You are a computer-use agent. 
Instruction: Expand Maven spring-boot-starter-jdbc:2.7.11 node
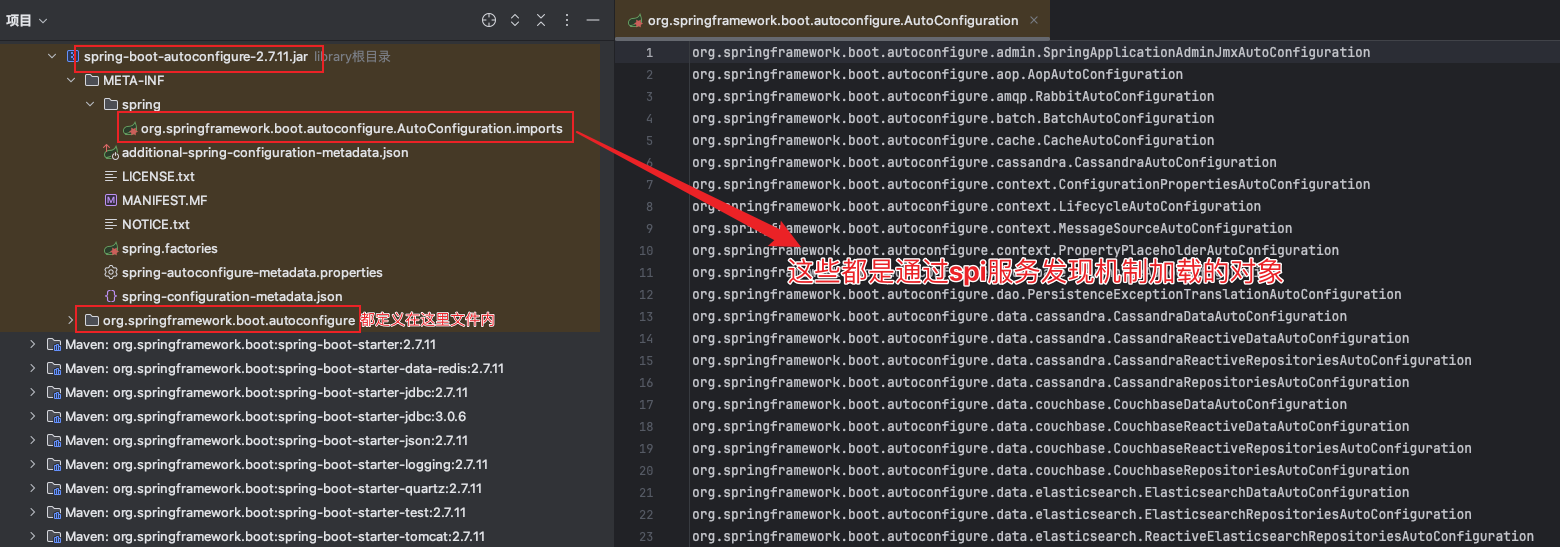click(33, 393)
